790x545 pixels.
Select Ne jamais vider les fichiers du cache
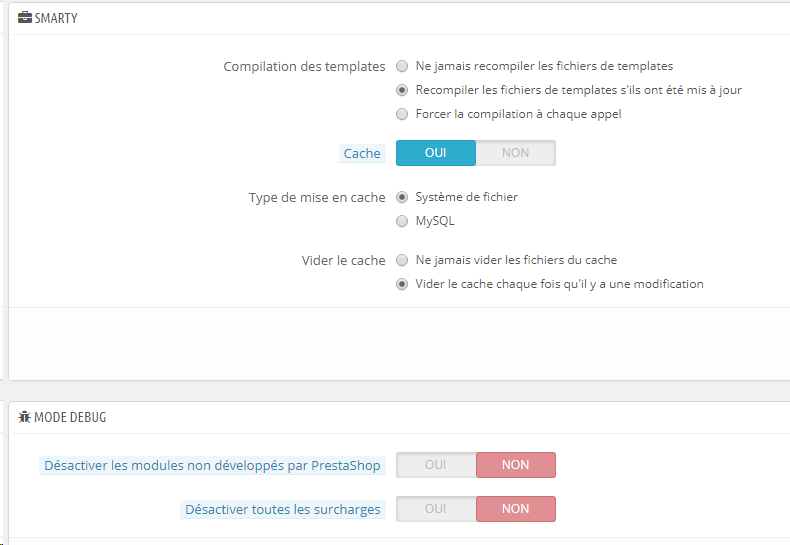tap(402, 260)
